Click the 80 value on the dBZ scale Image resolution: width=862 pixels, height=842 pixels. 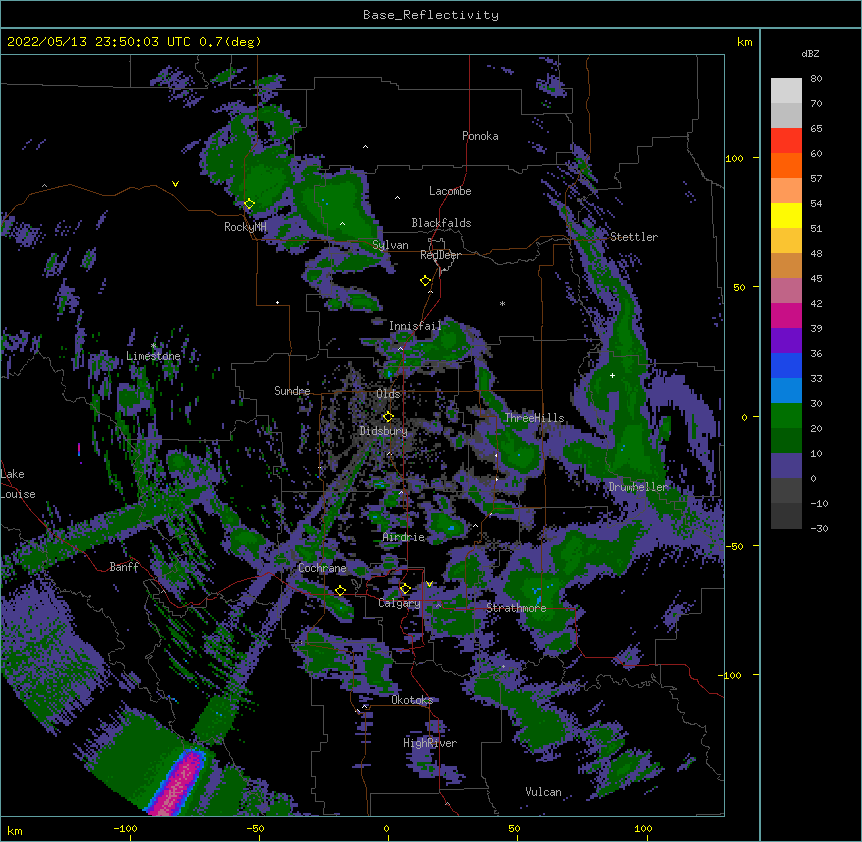tap(816, 79)
